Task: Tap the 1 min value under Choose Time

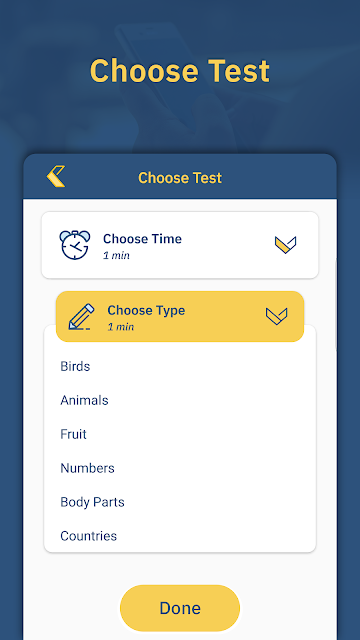Action: click(116, 256)
